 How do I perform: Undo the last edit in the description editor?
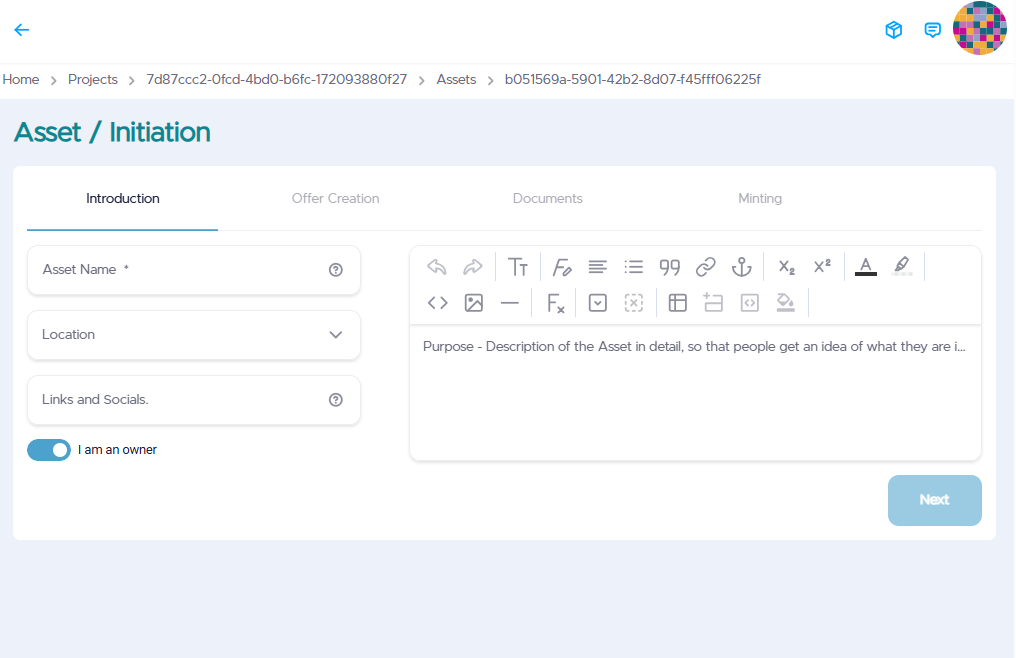tap(436, 266)
